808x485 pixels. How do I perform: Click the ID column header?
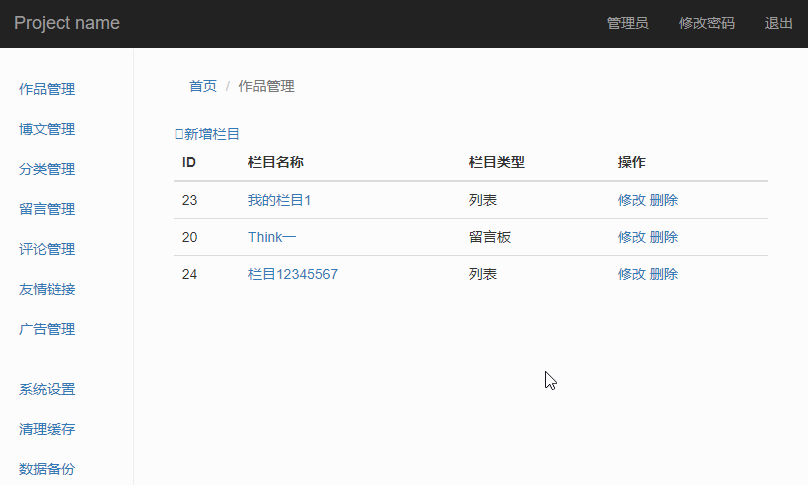tap(189, 162)
